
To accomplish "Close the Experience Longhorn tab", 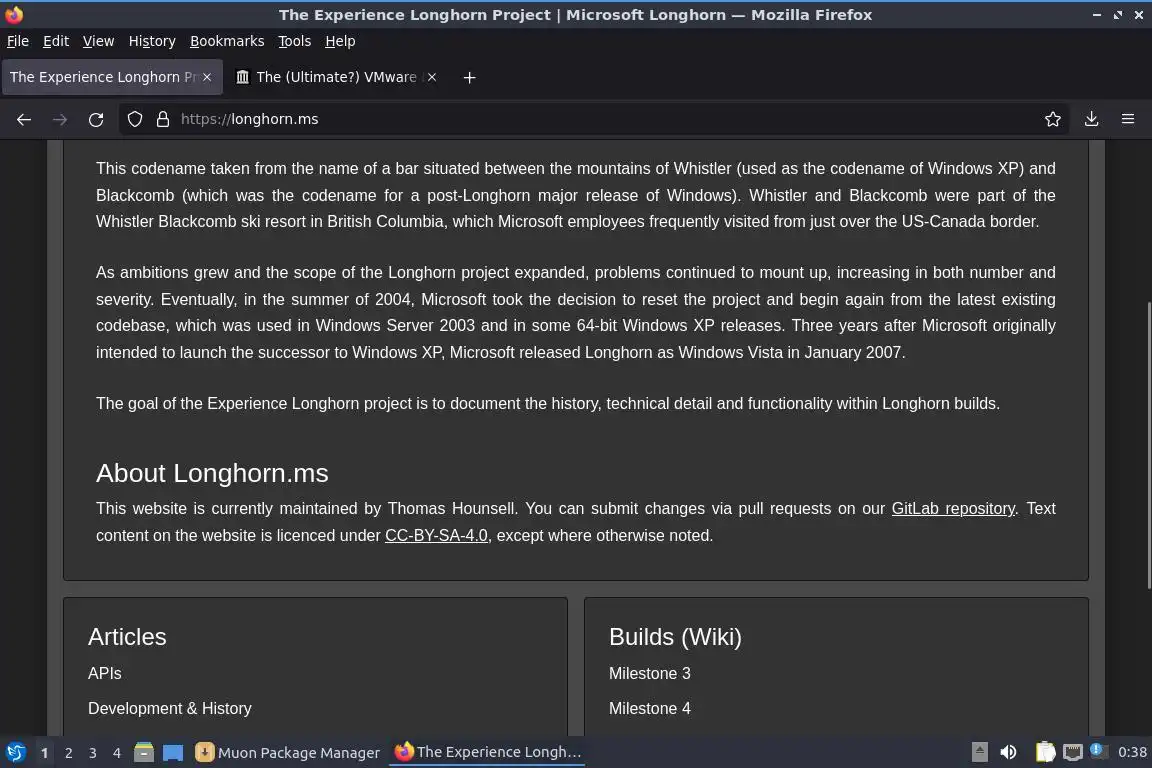I will 207,77.
